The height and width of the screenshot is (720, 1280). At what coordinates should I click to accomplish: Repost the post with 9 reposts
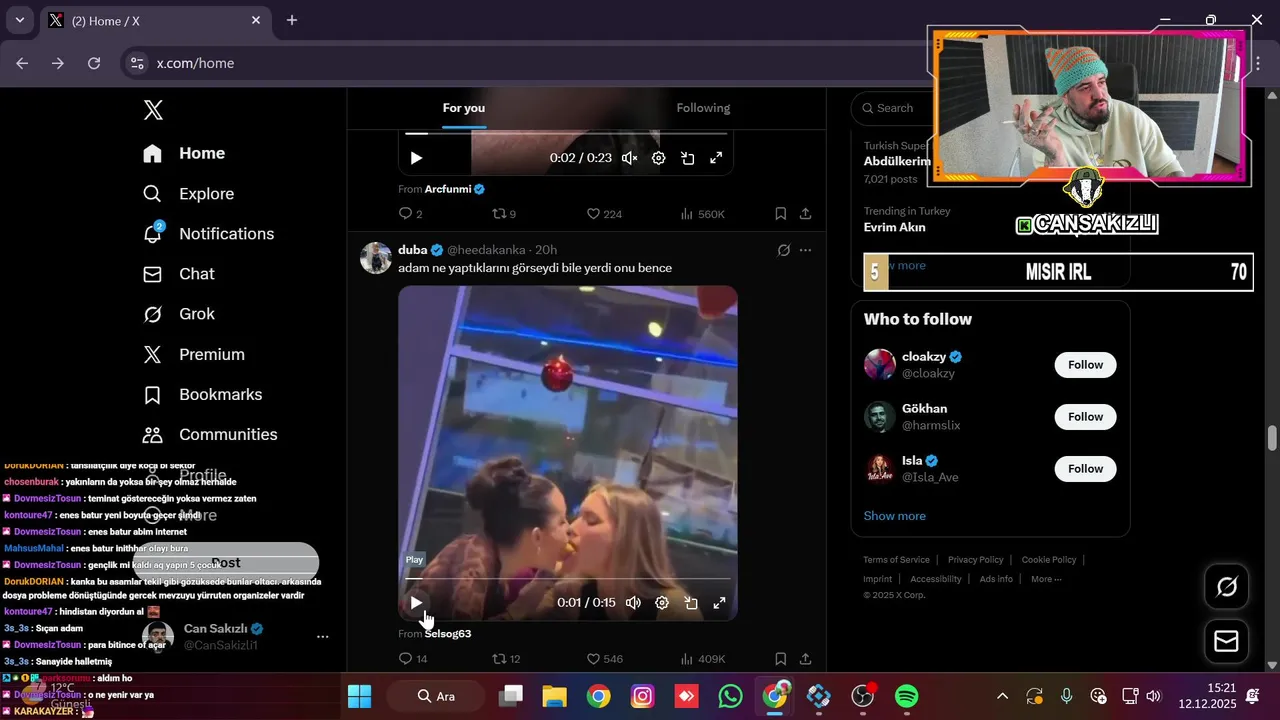click(x=504, y=214)
